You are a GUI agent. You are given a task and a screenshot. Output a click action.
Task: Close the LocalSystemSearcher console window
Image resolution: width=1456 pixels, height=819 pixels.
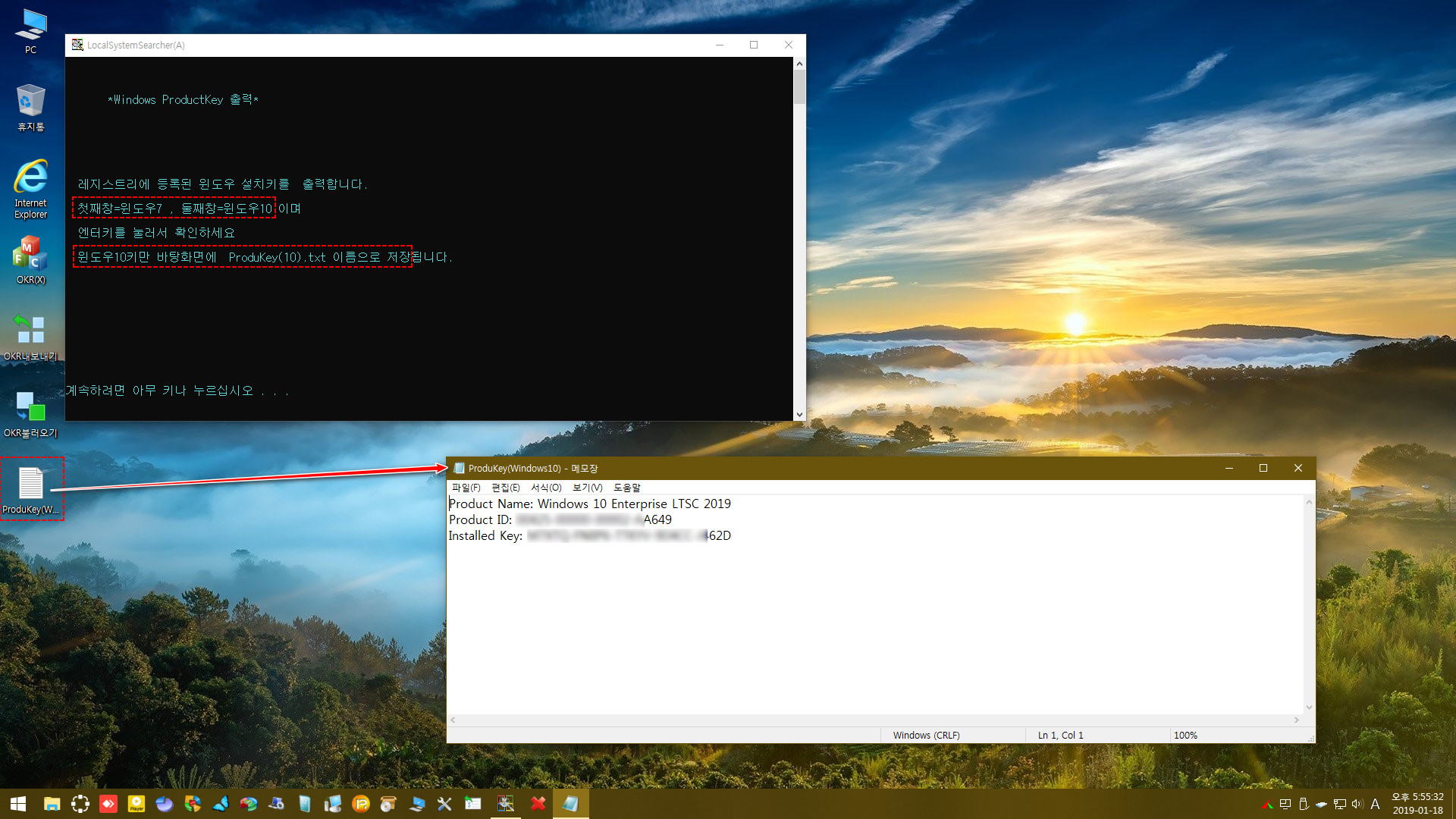click(789, 45)
